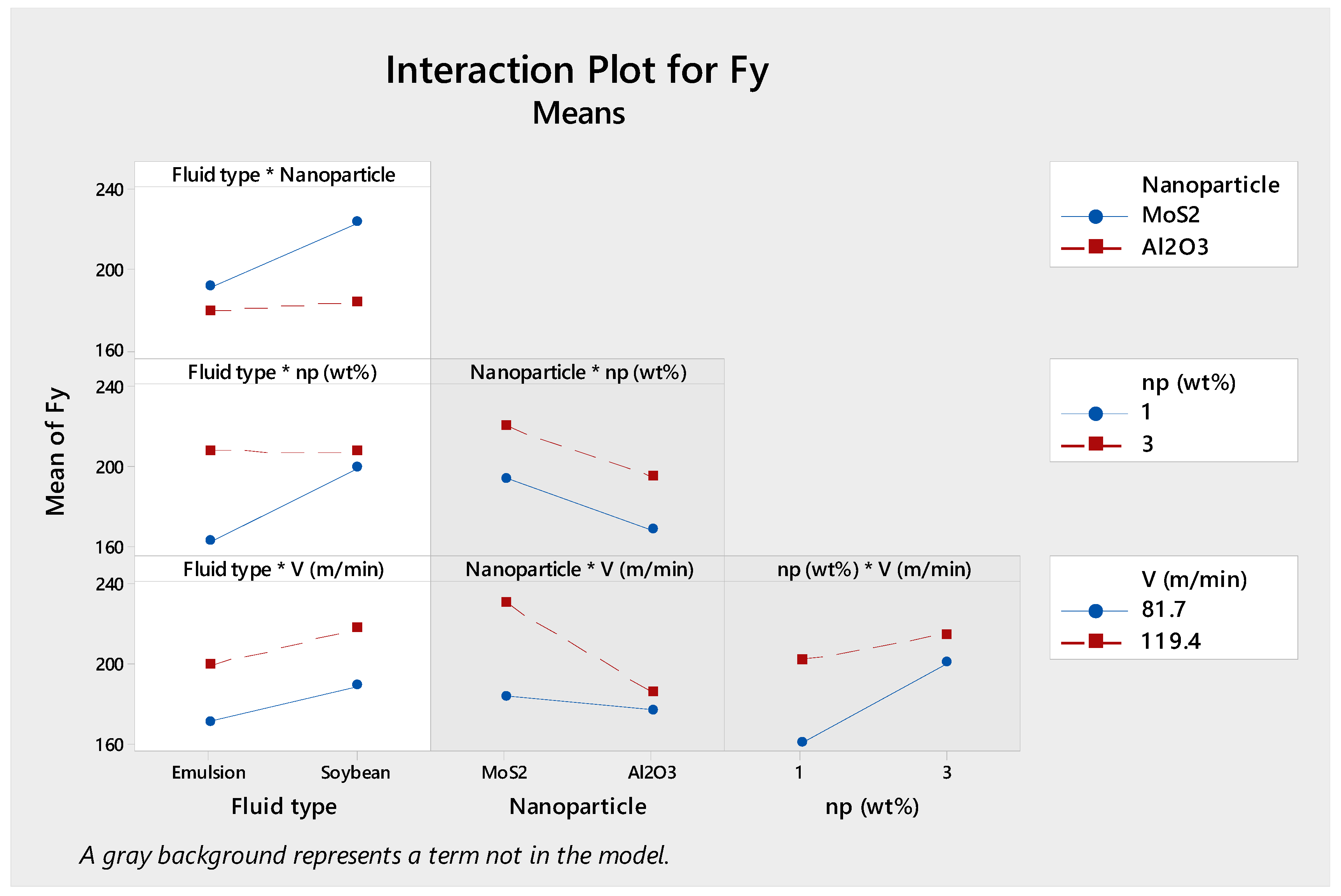This screenshot has height=896, width=1341.
Task: Click the "Fluid type" x-axis title
Action: (x=284, y=806)
